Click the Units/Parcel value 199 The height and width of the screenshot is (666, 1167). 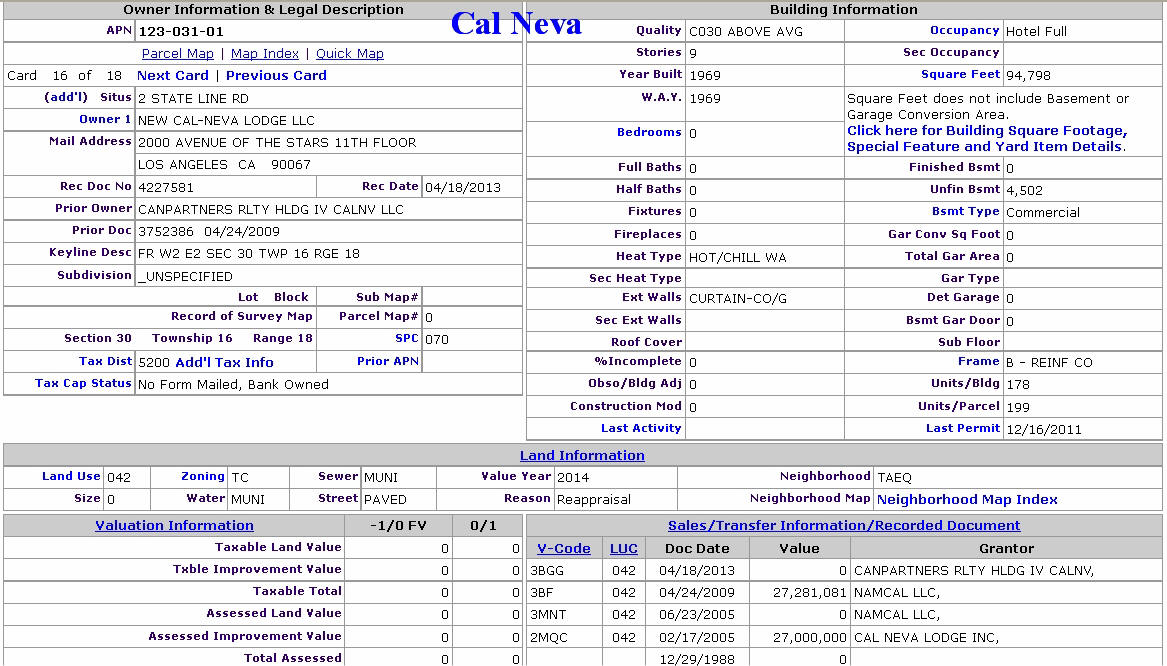(x=1017, y=407)
